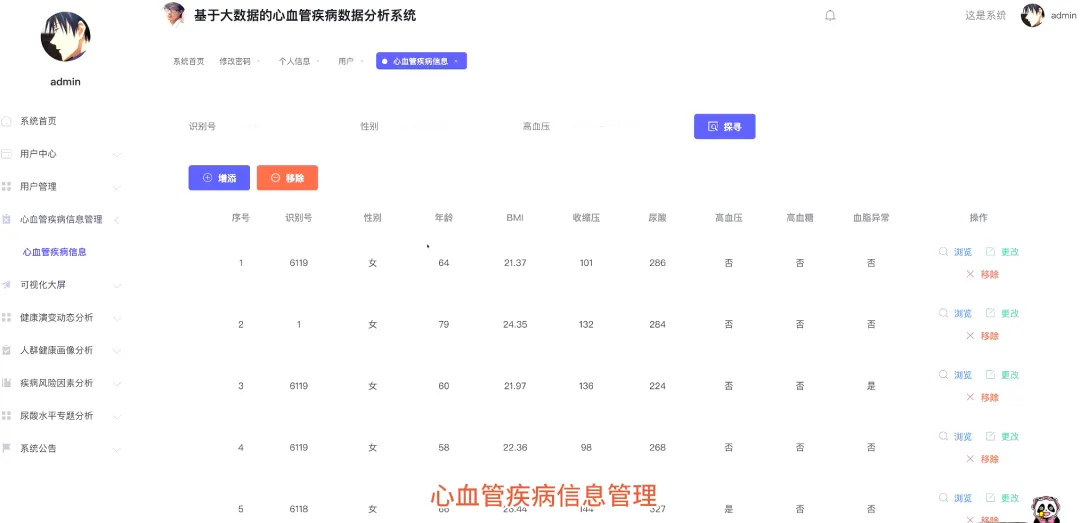
Task: Expand the 人群健康画像分析 menu chevron
Action: tap(116, 351)
